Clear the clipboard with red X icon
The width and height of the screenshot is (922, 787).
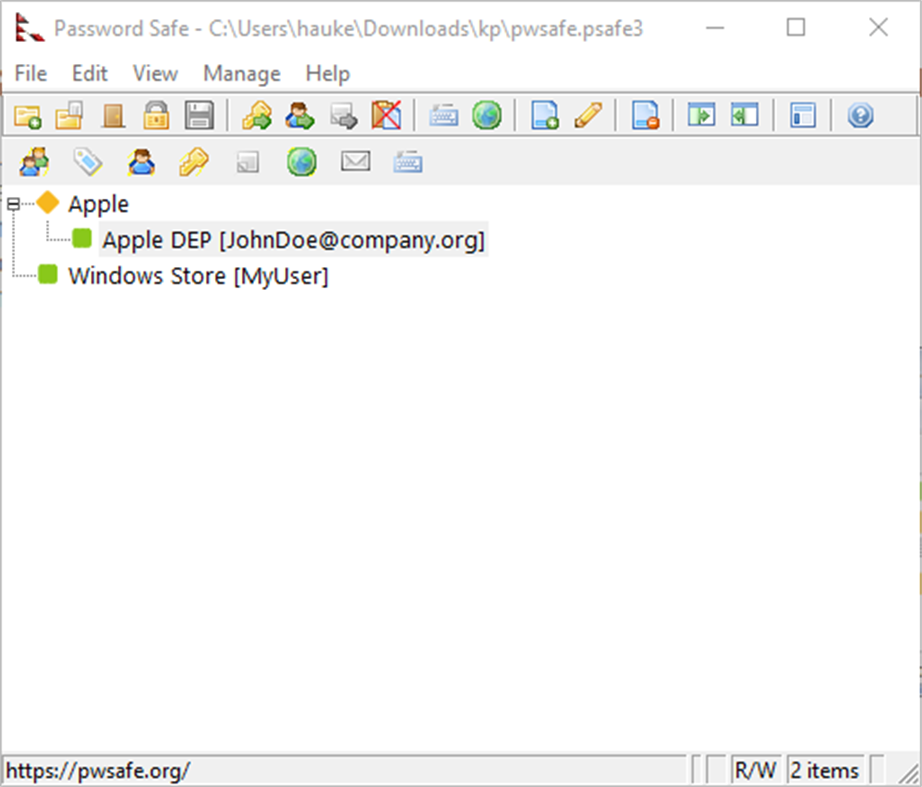tap(388, 116)
